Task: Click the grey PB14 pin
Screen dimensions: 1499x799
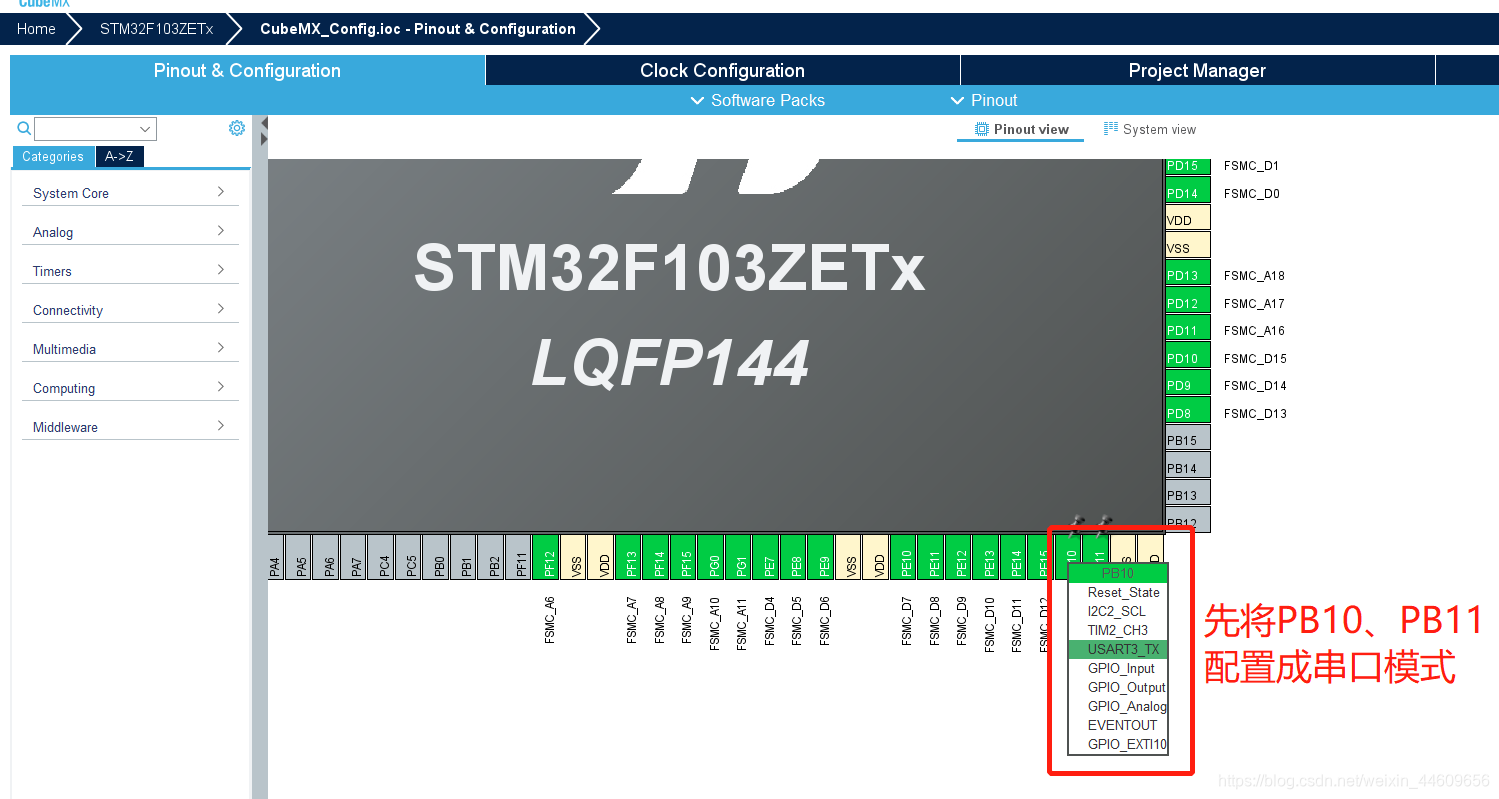Action: click(1188, 465)
